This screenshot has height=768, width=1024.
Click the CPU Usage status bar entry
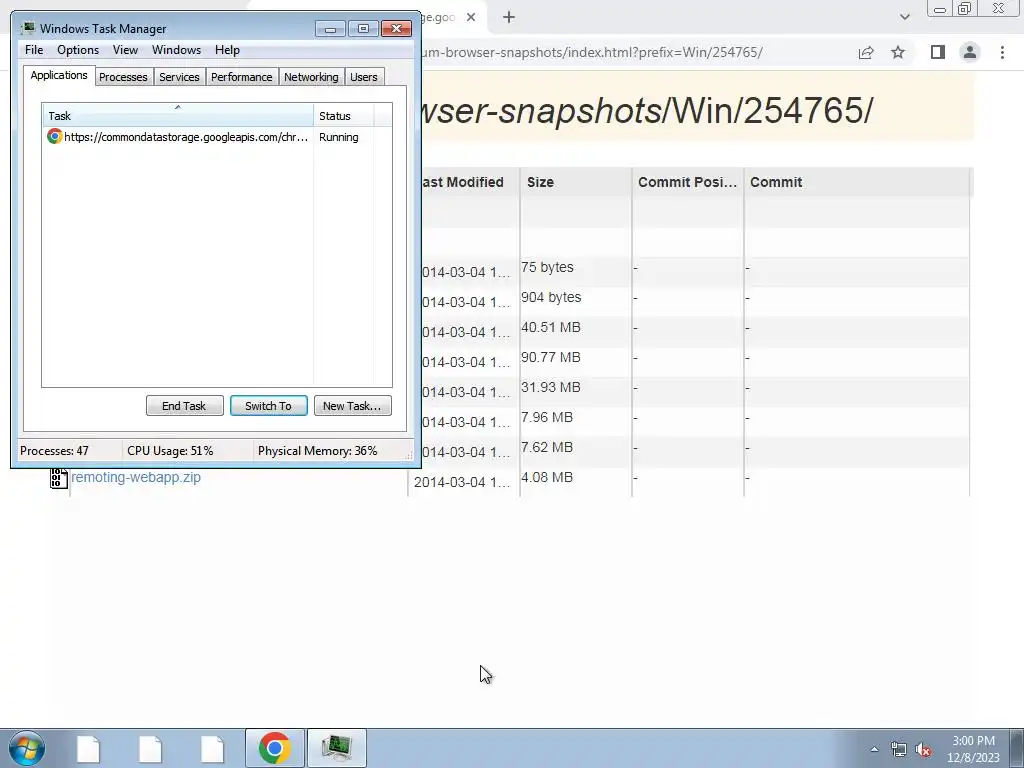coord(170,451)
